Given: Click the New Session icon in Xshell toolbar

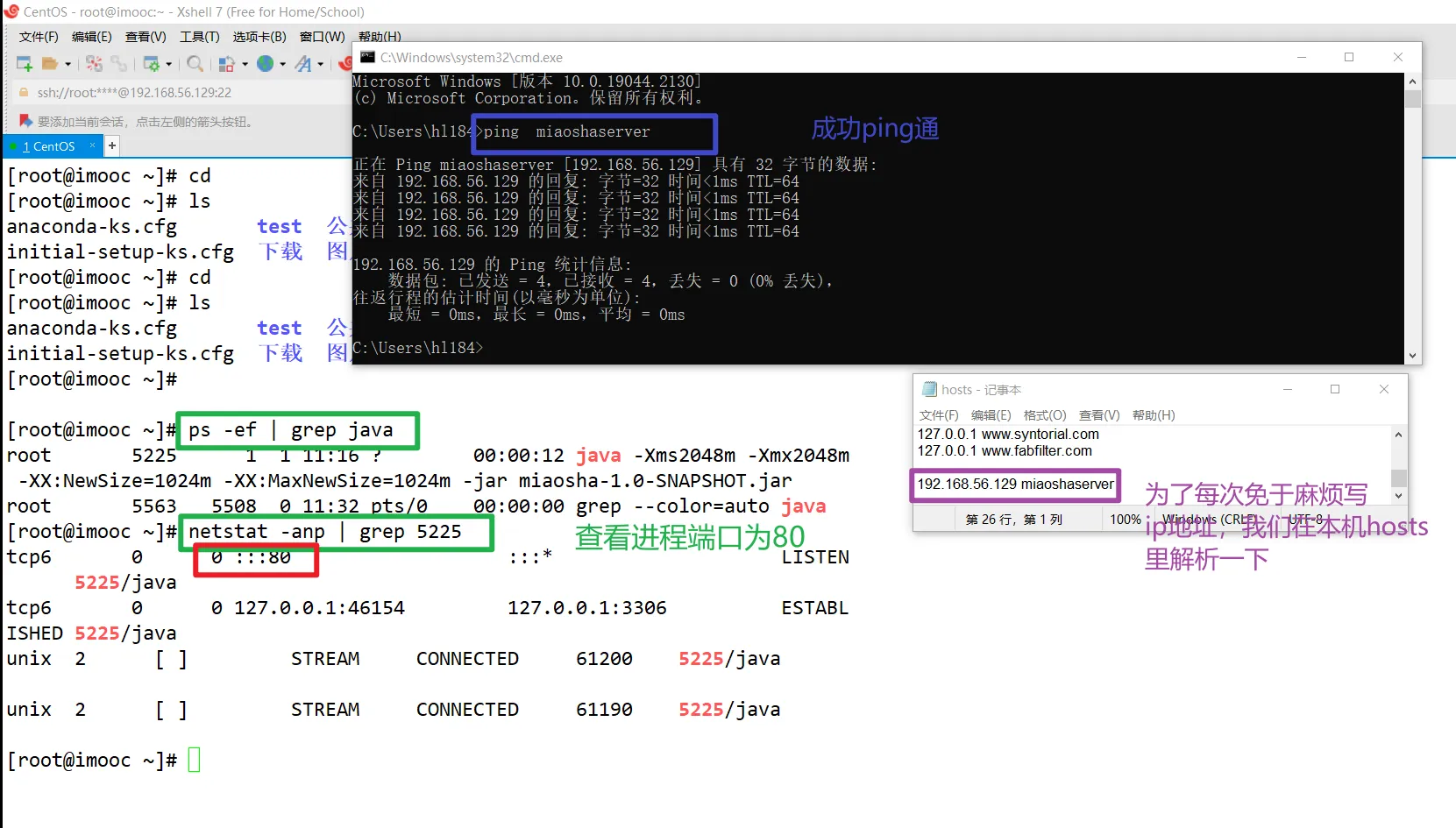Looking at the screenshot, I should [x=25, y=64].
